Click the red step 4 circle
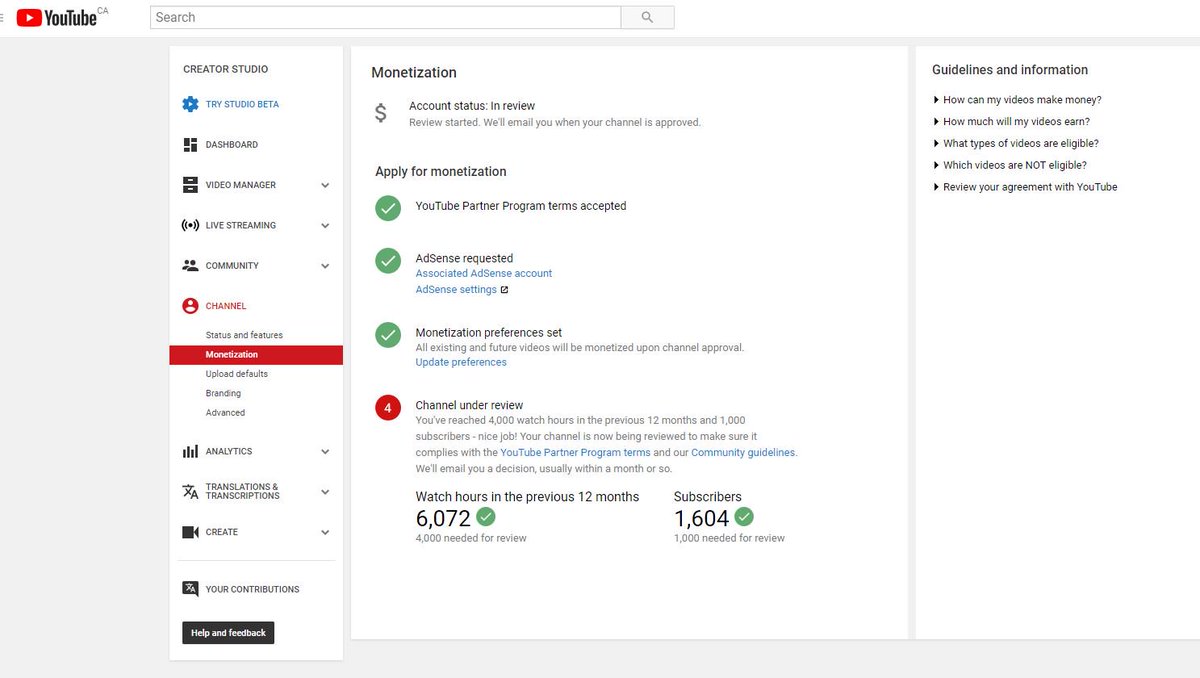 pyautogui.click(x=388, y=408)
